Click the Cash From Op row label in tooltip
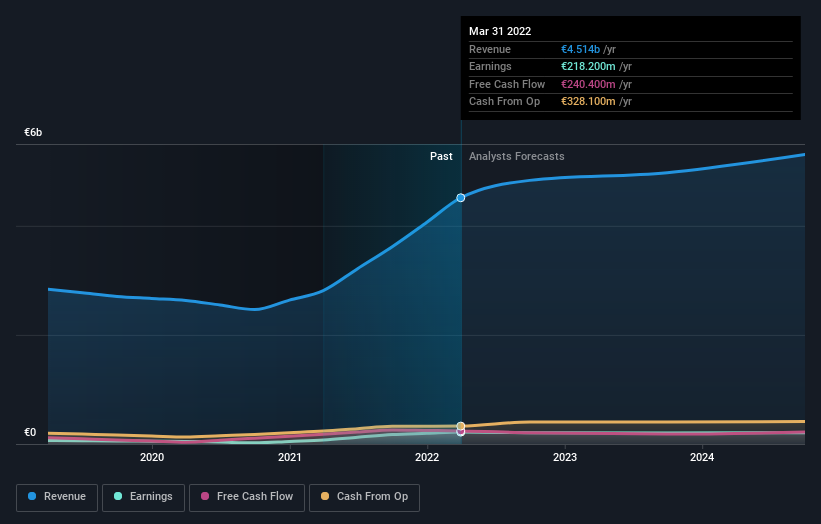Viewport: 821px width, 524px height. pyautogui.click(x=504, y=102)
